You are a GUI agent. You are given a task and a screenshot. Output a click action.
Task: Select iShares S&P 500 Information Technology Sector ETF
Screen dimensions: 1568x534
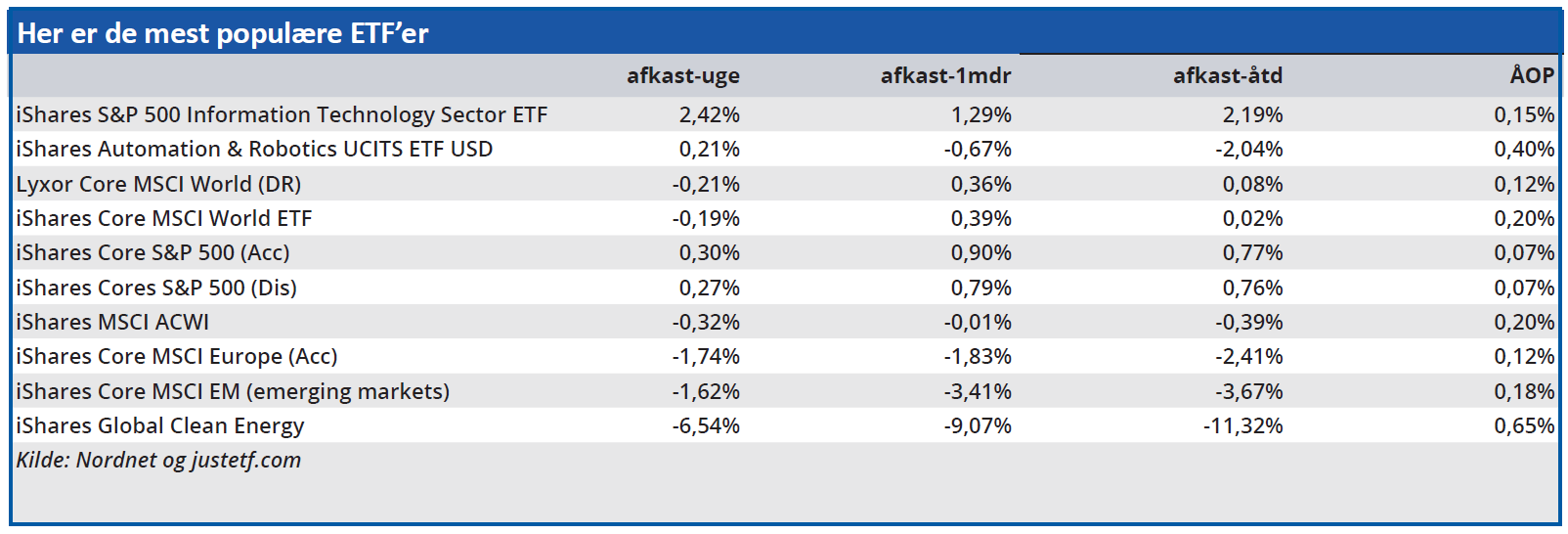tap(282, 114)
